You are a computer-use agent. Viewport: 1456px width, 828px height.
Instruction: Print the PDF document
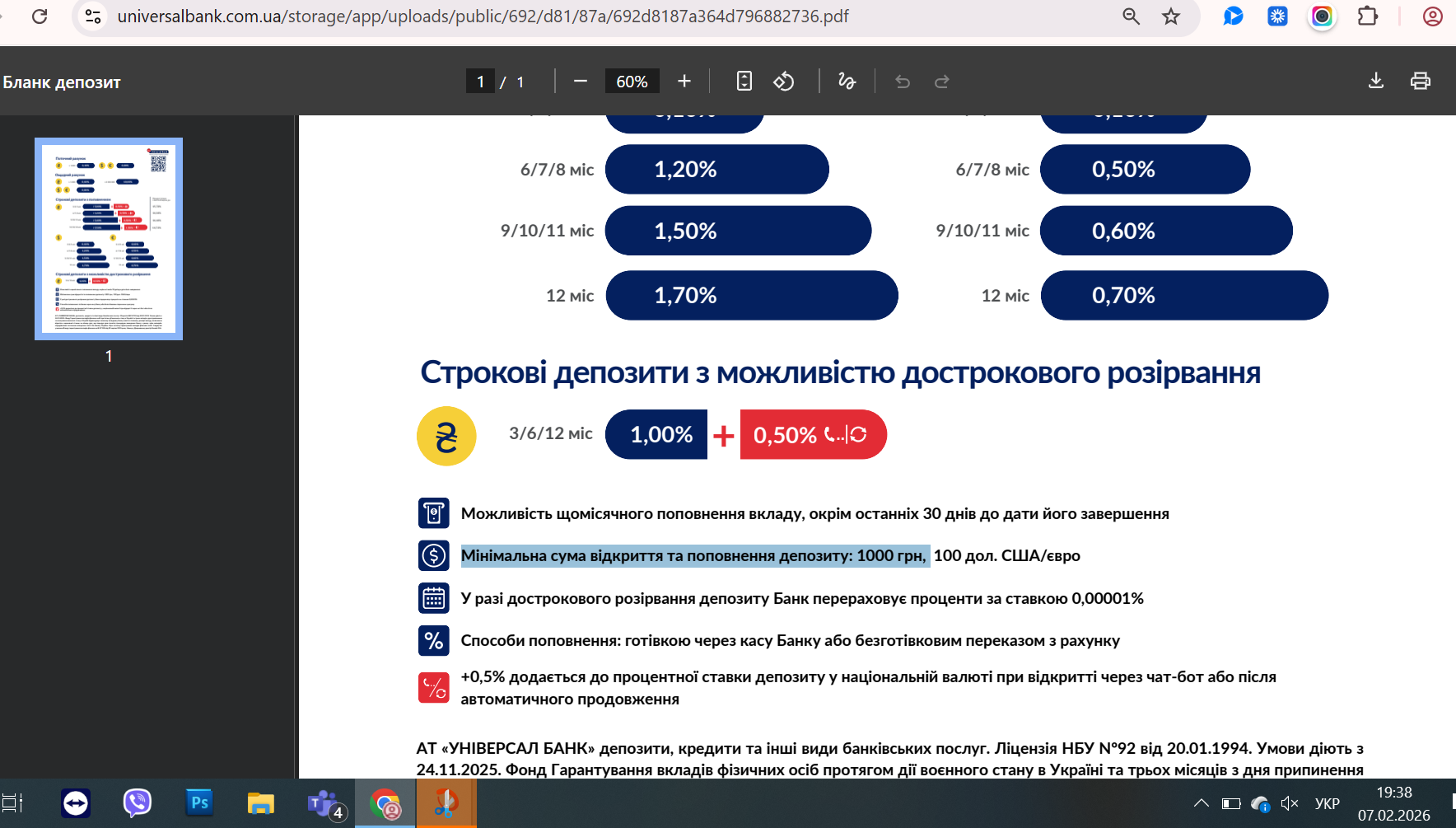click(1421, 81)
